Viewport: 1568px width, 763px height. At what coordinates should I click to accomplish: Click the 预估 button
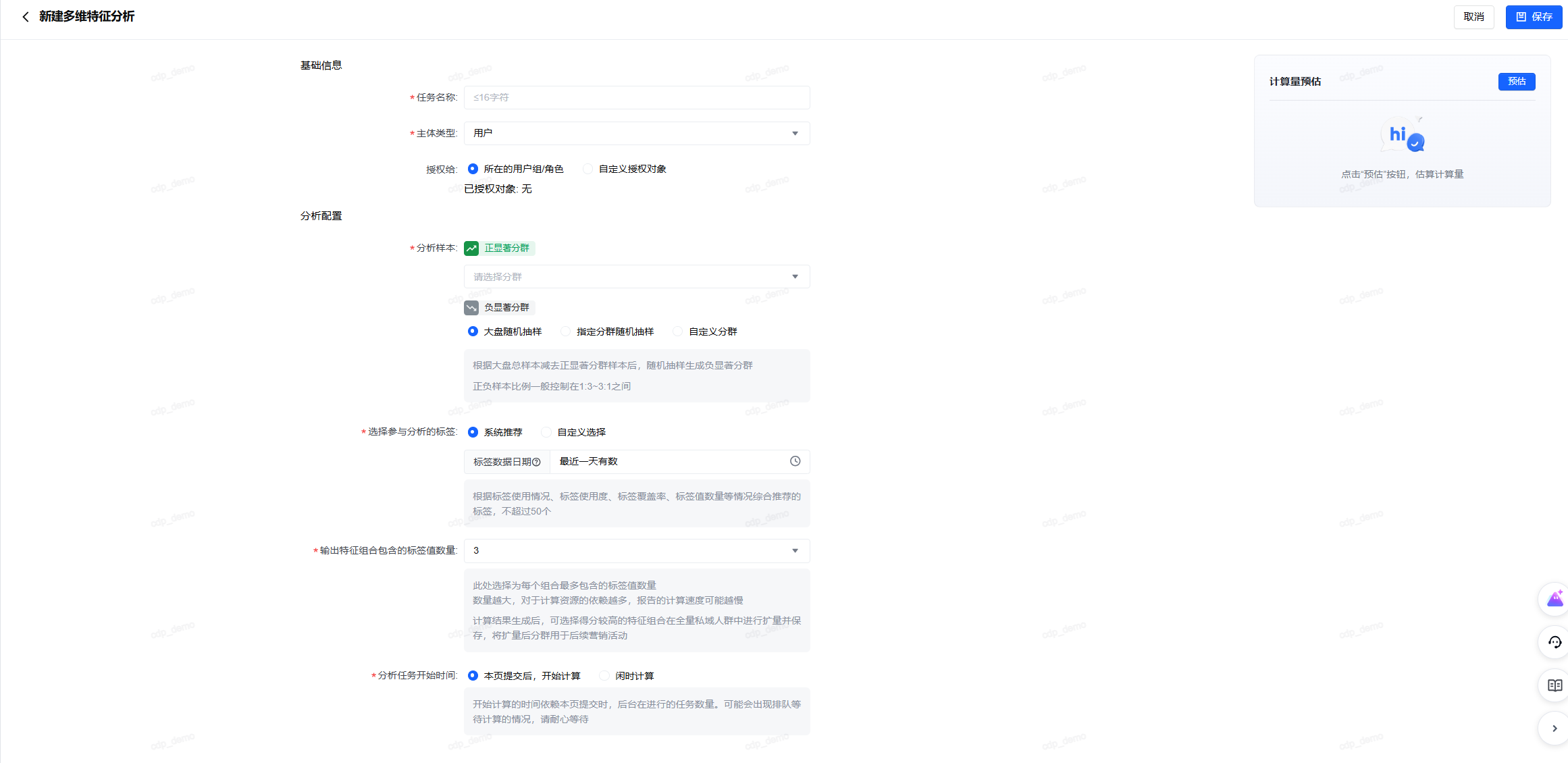tap(1517, 82)
